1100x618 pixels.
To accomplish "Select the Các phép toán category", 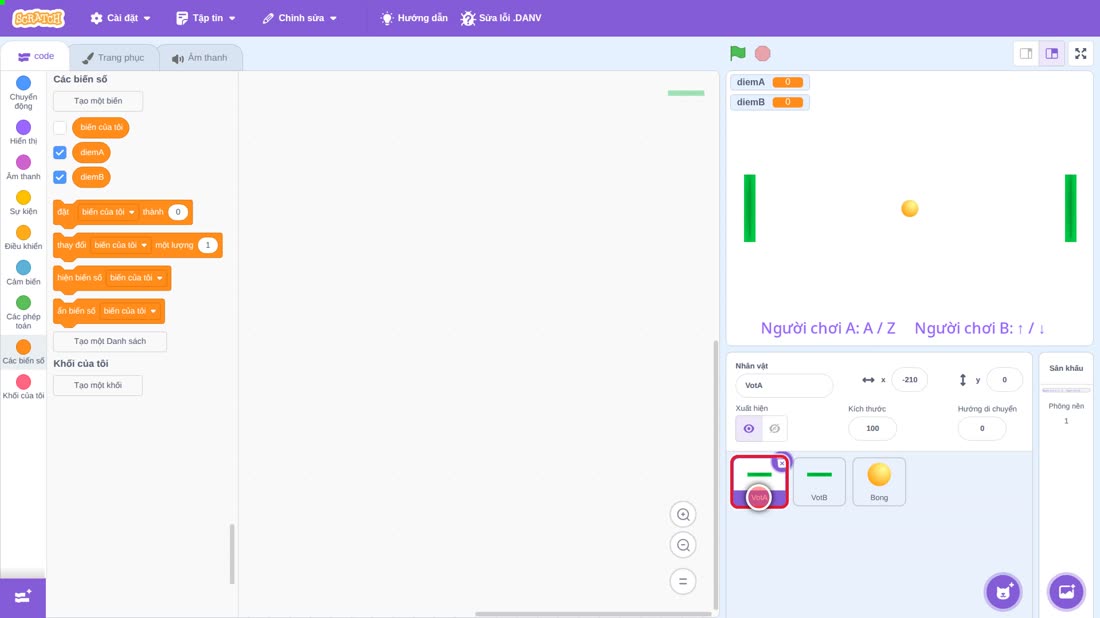I will coord(23,312).
